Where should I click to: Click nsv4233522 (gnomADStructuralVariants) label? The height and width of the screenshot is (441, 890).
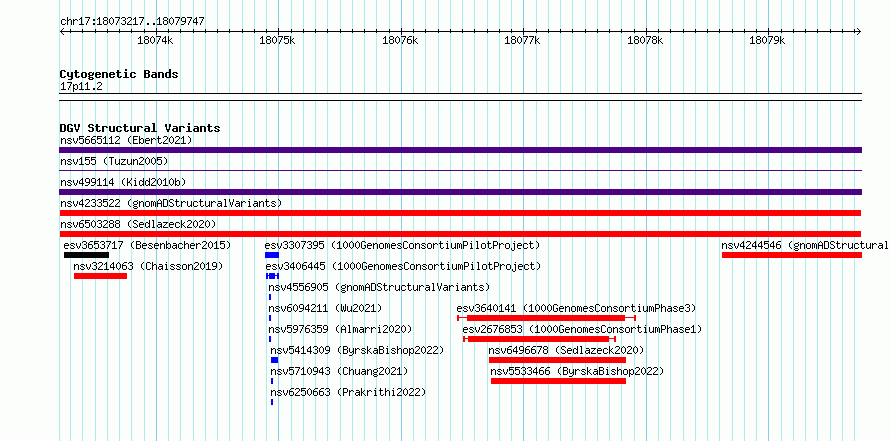pos(171,203)
